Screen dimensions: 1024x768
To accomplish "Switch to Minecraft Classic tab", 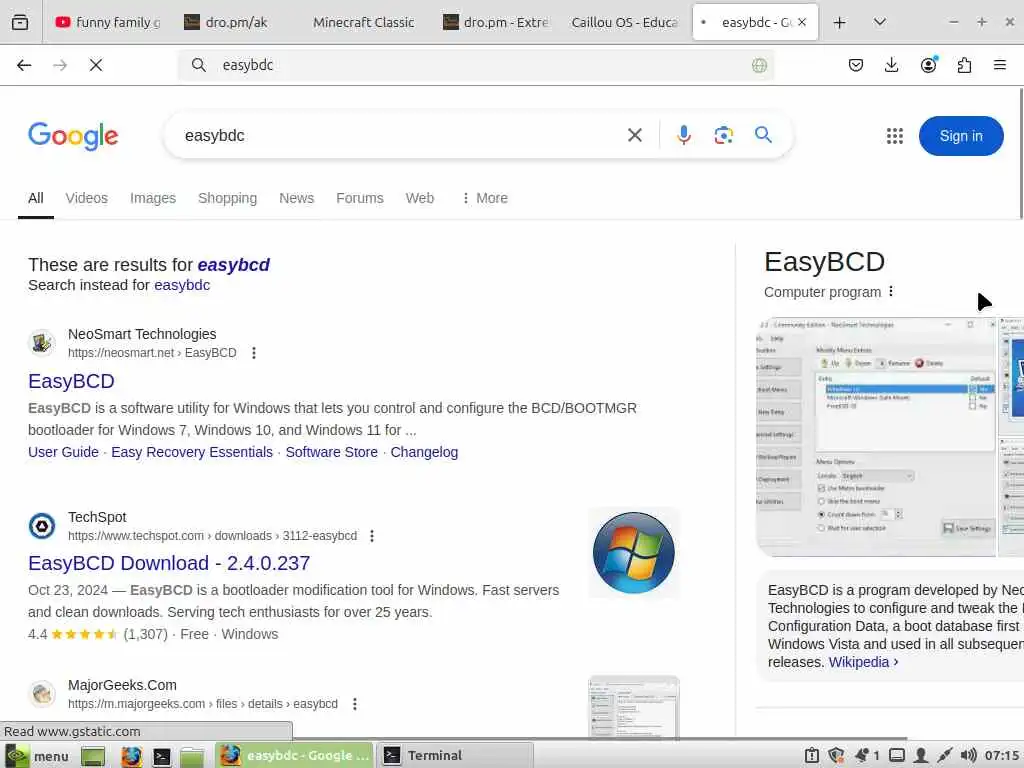I will coord(363,22).
